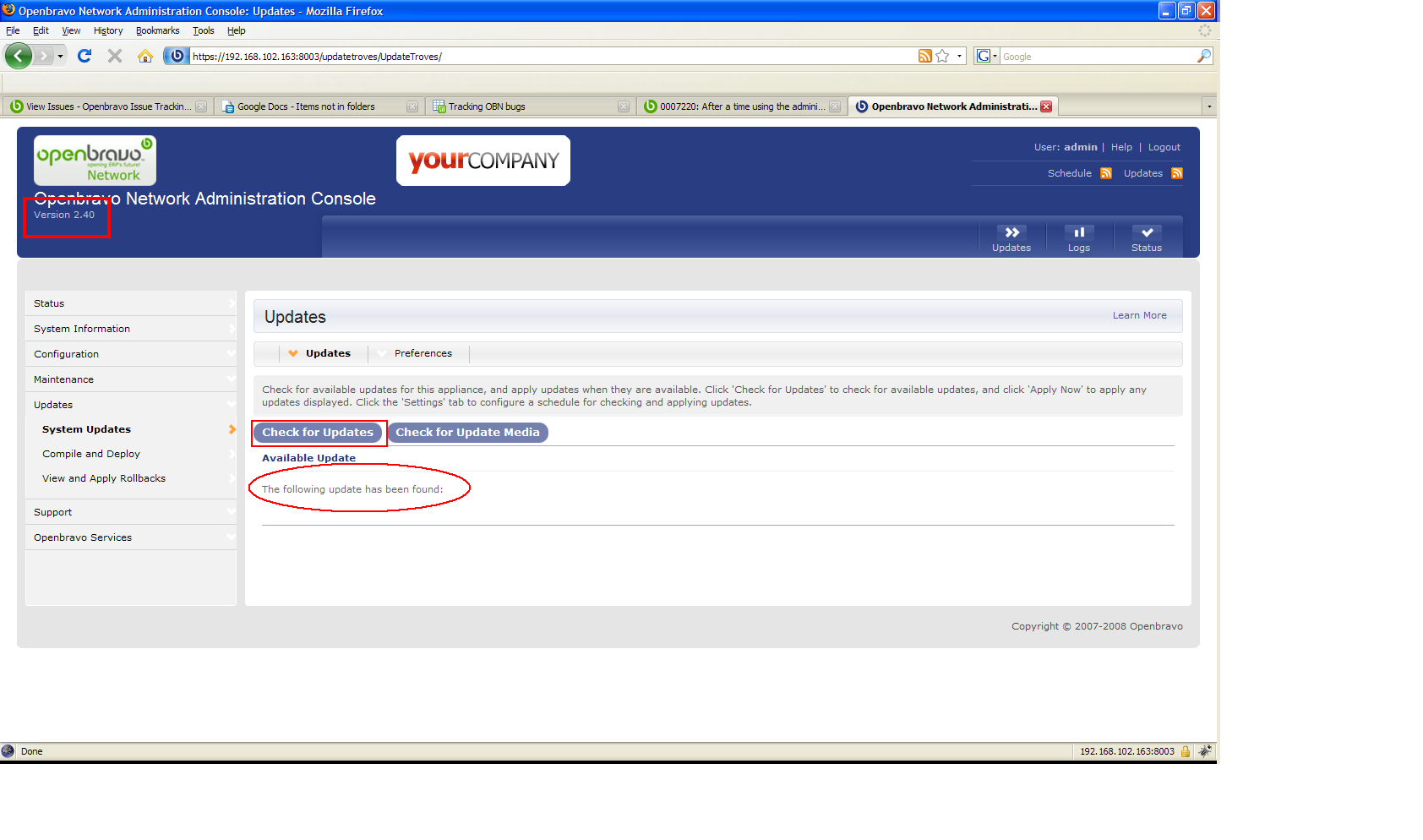Viewport: 1423px width, 840px height.
Task: Go to the browser Home page
Action: pyautogui.click(x=145, y=56)
